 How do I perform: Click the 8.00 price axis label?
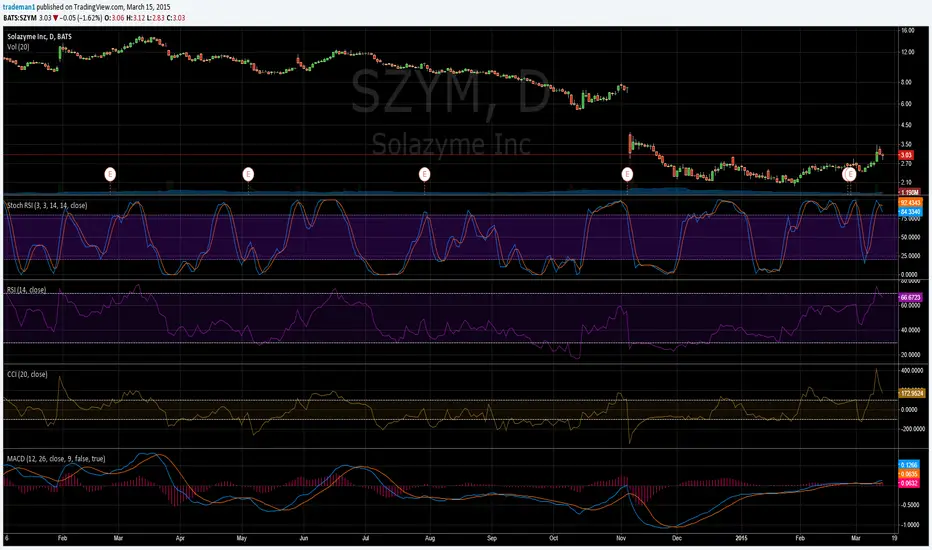(906, 83)
